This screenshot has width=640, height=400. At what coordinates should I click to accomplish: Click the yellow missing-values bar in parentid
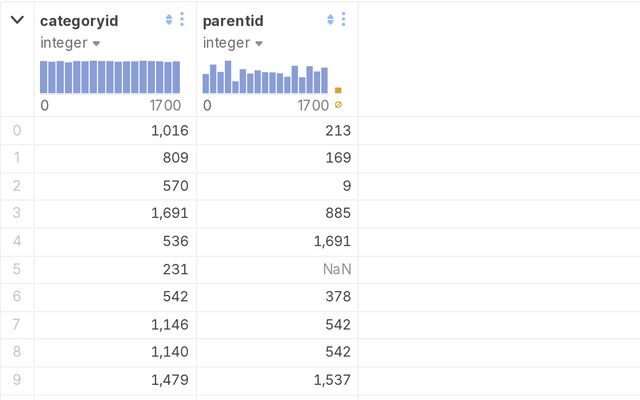[x=338, y=90]
